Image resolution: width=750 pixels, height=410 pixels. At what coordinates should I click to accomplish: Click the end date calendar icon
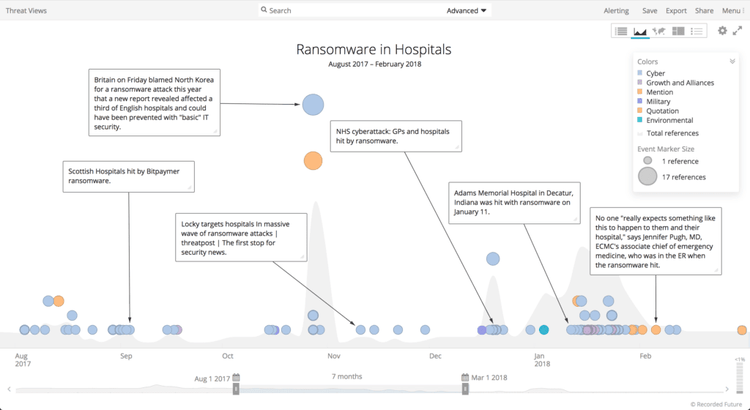tap(465, 377)
